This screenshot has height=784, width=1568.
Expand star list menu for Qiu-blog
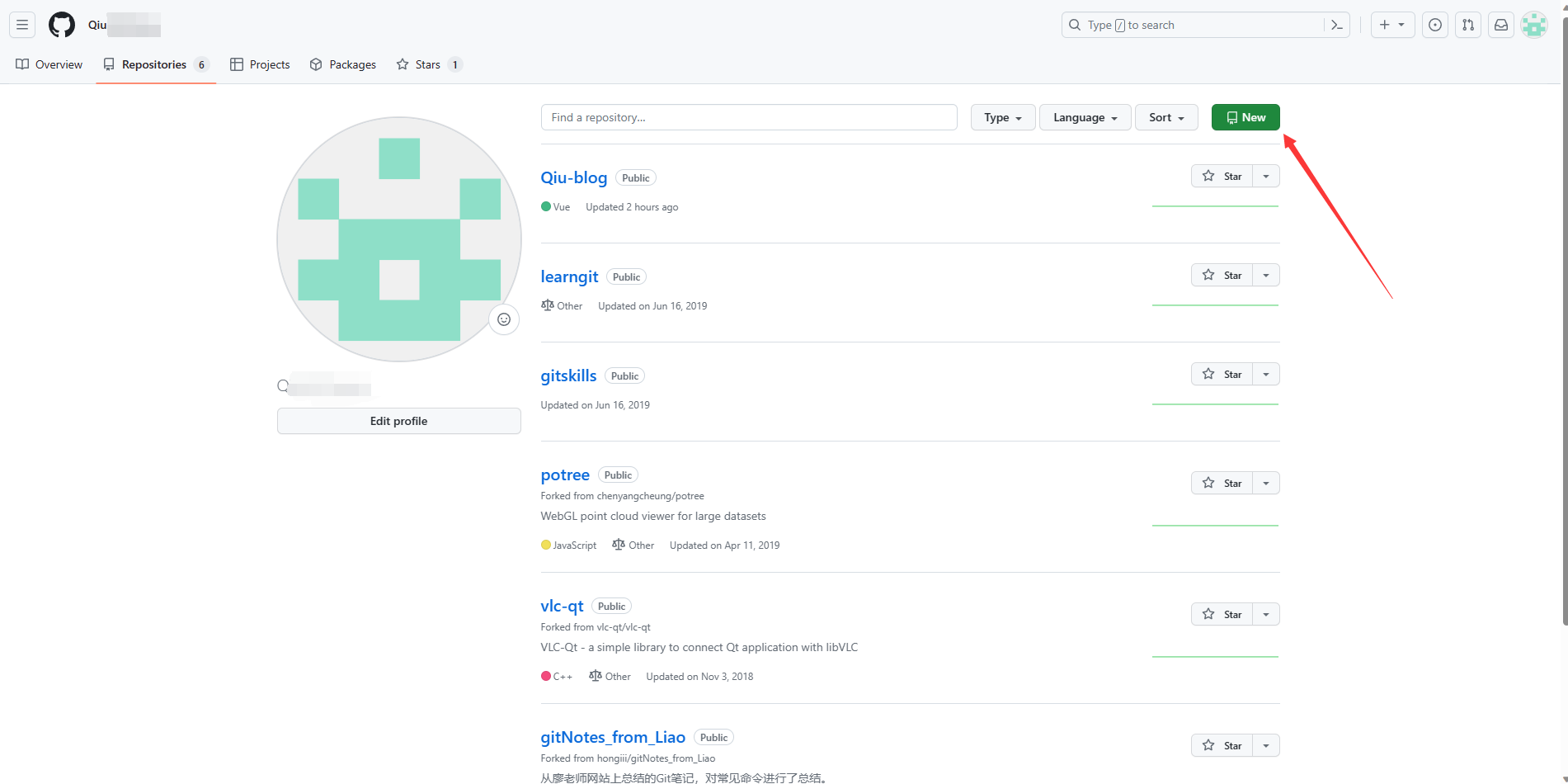(x=1266, y=176)
